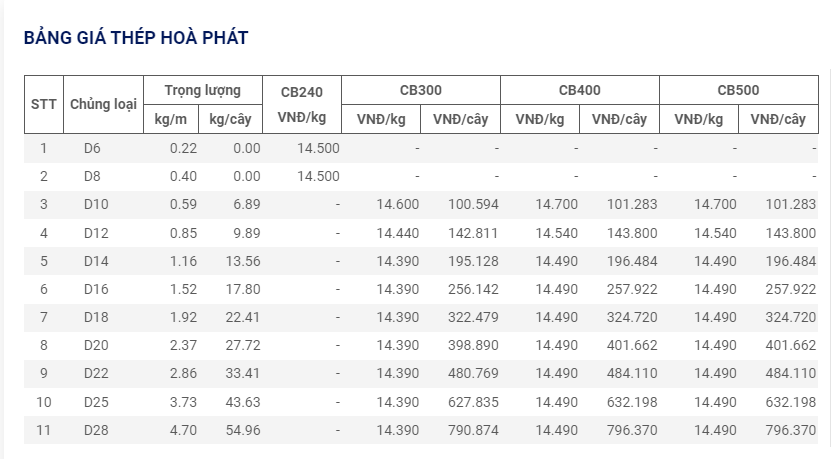The height and width of the screenshot is (459, 831).
Task: Click the BẢNG GIÁ THÉP HOÀ PHÁT heading
Action: [136, 38]
